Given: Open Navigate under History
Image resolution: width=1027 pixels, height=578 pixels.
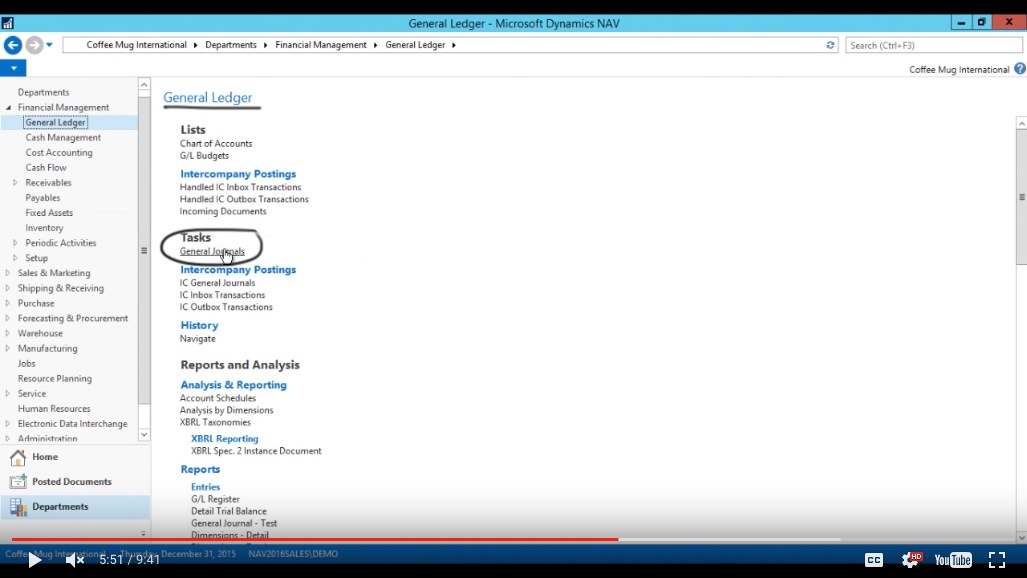Looking at the screenshot, I should [198, 339].
